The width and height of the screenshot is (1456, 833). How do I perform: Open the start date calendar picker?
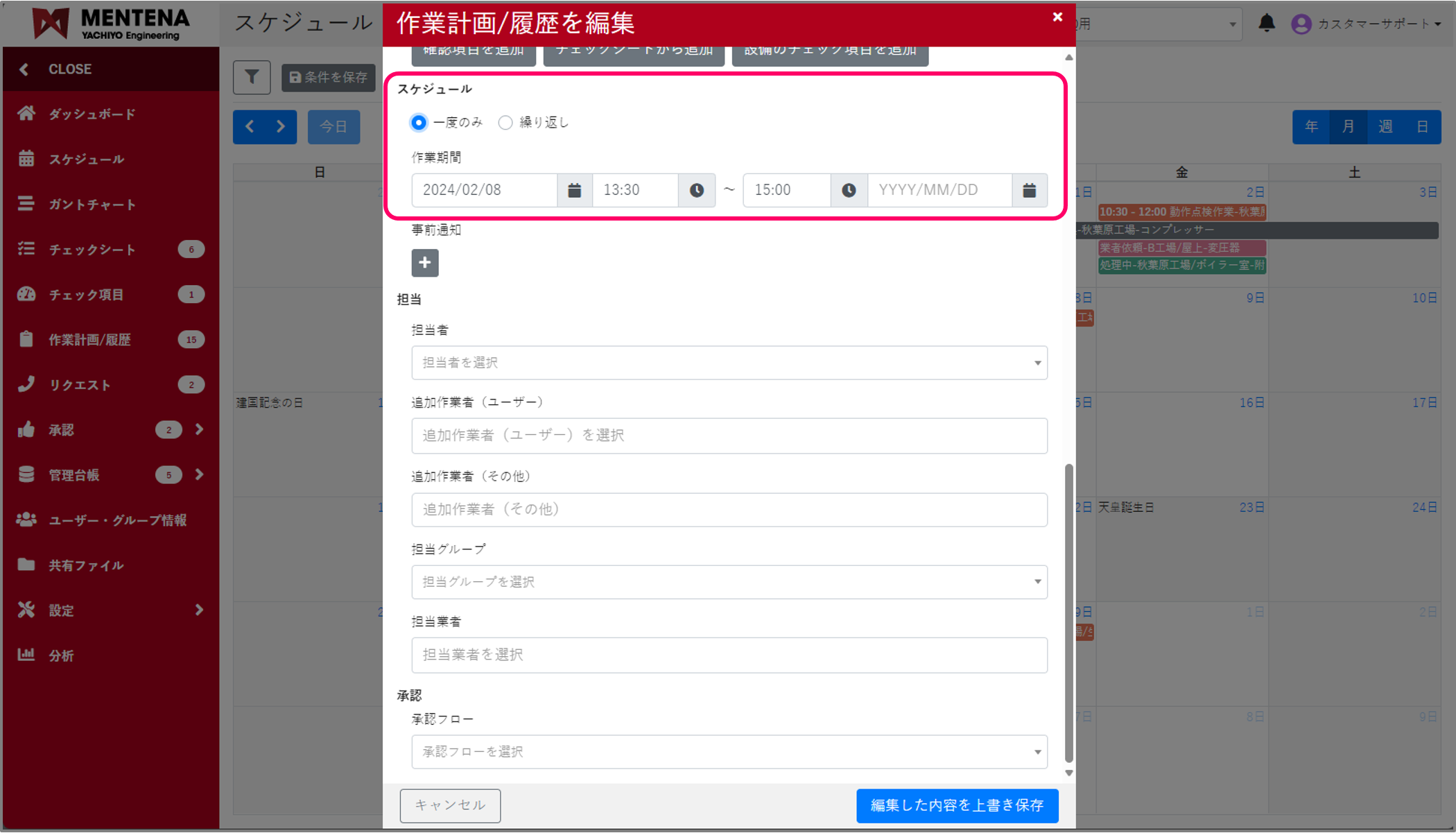574,190
